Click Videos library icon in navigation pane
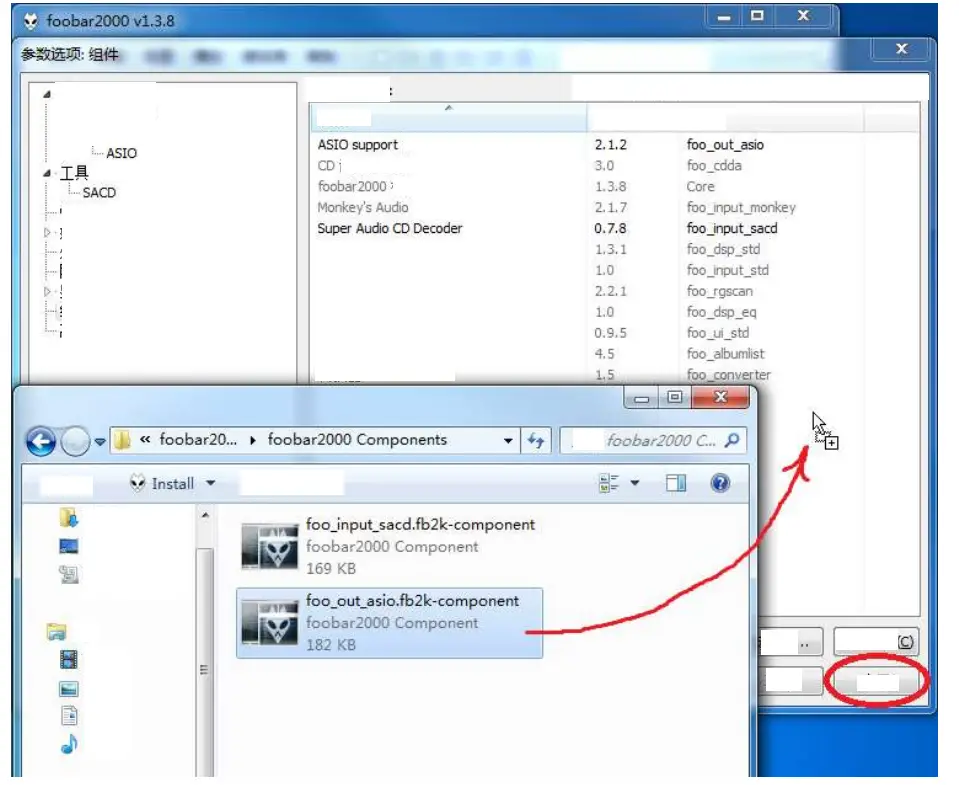 (68, 660)
